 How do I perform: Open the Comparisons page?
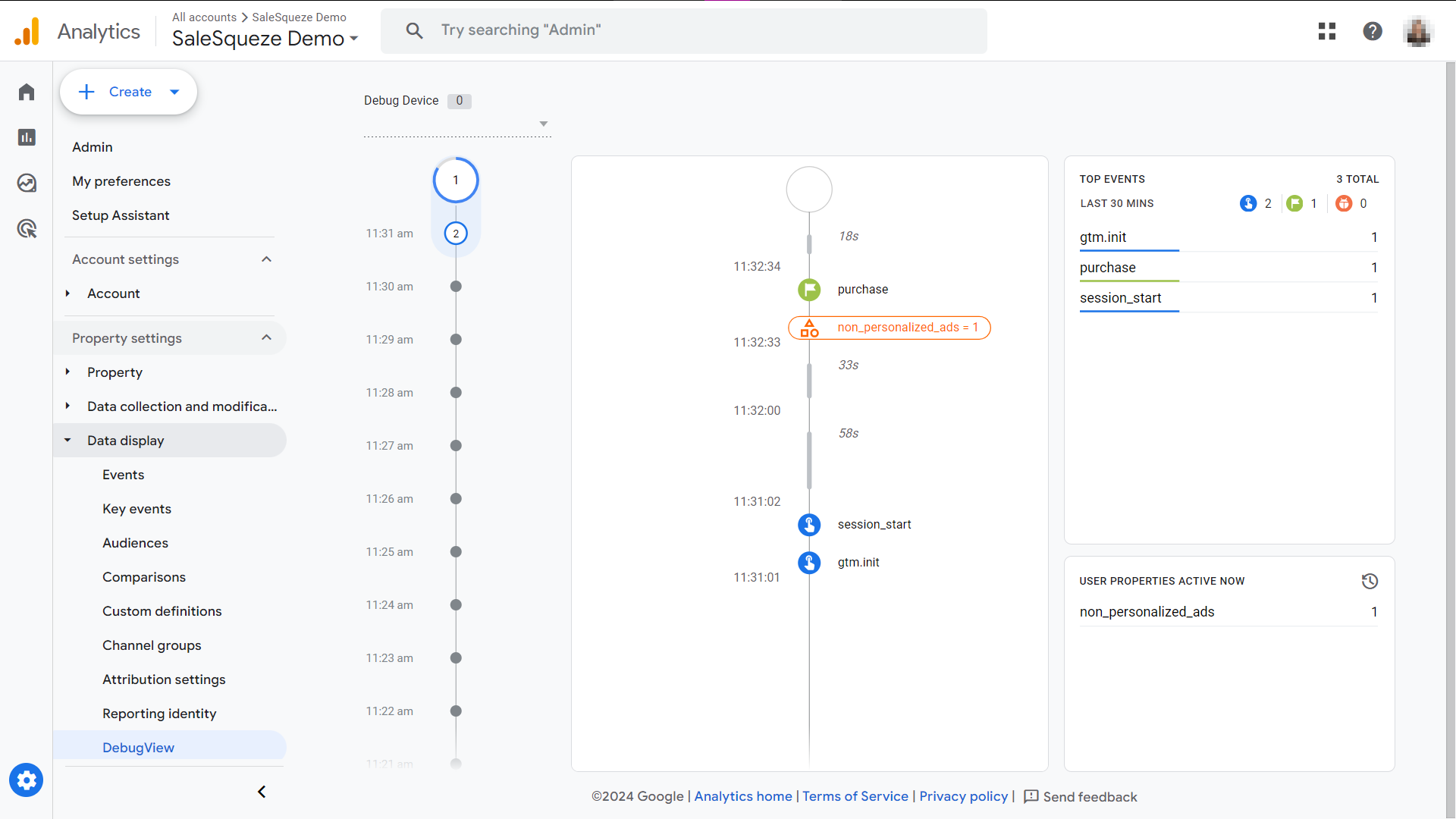click(x=144, y=577)
